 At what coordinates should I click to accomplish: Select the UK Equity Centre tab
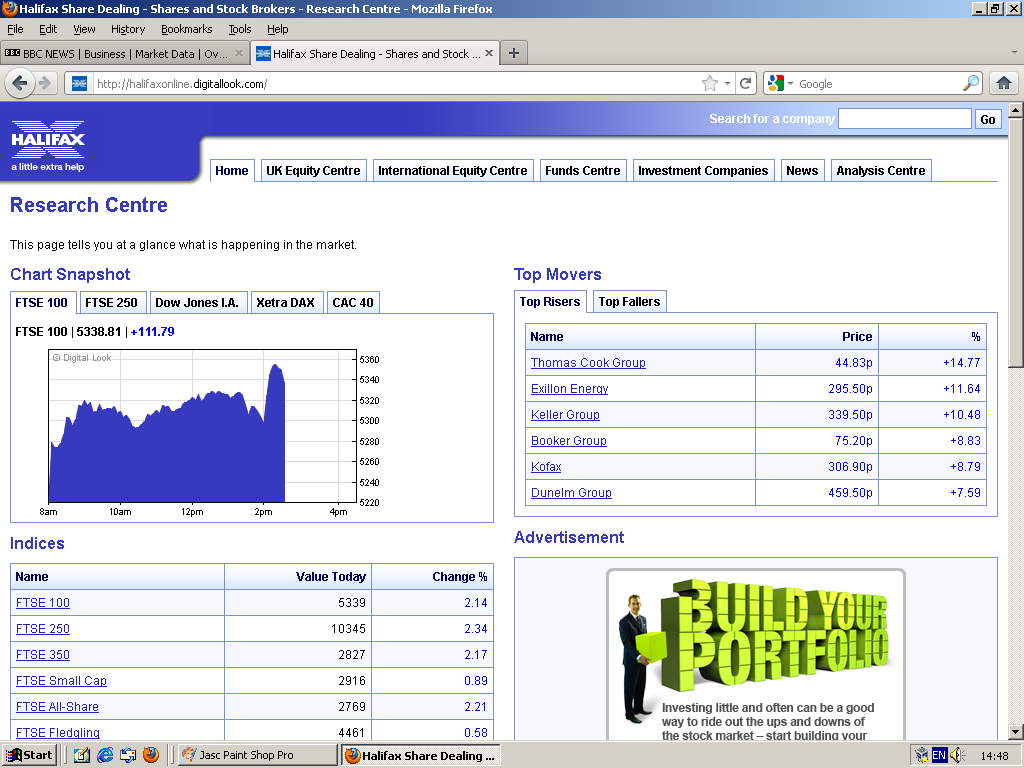[313, 170]
